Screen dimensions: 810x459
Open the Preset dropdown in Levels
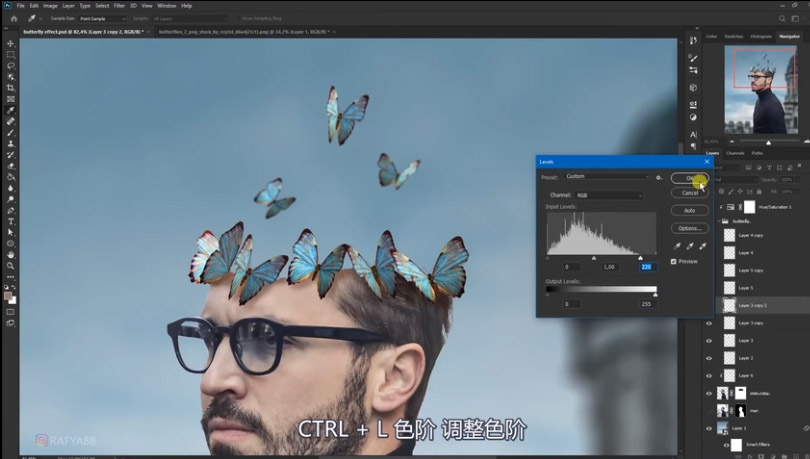(607, 177)
